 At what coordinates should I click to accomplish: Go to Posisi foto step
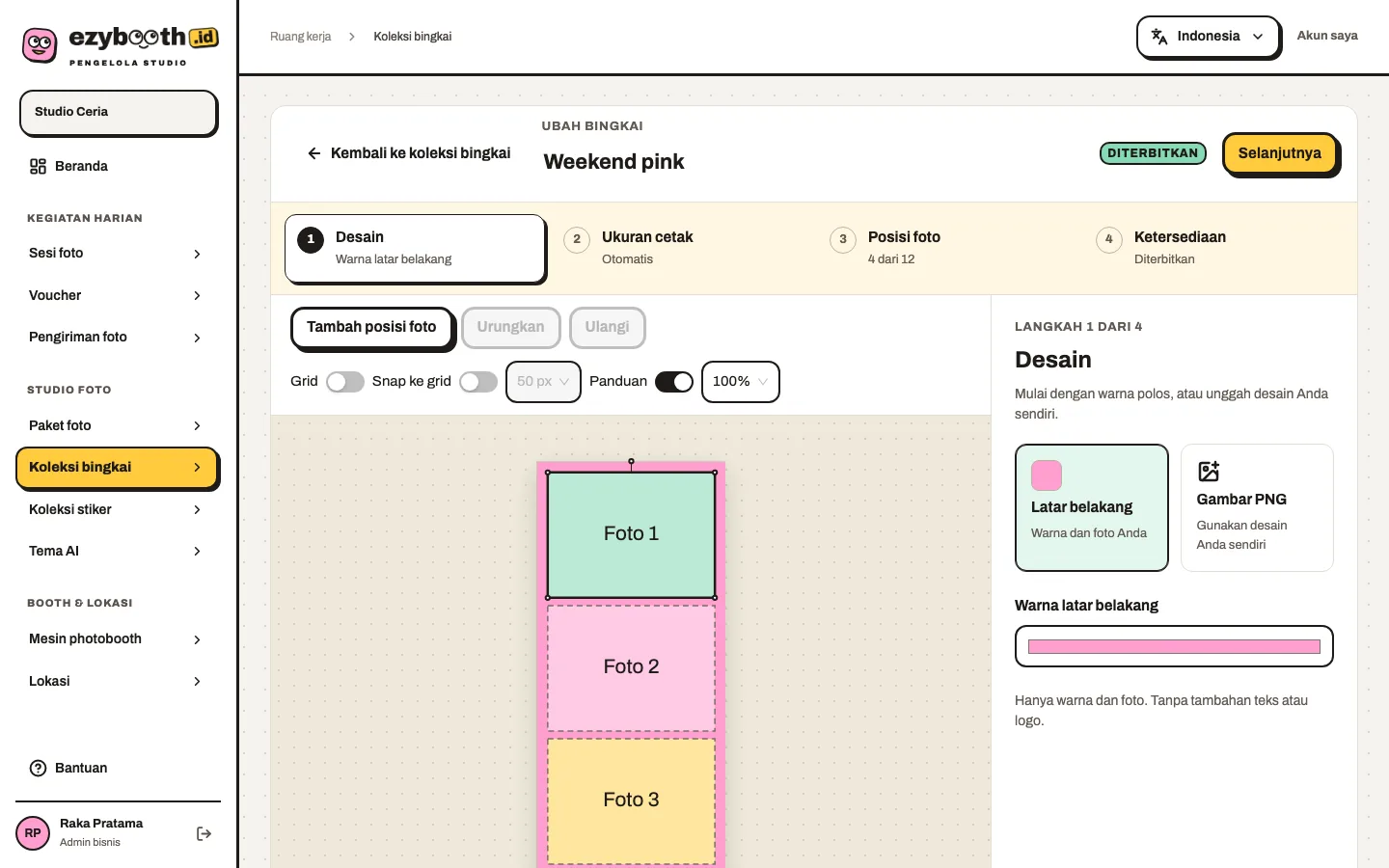click(947, 248)
